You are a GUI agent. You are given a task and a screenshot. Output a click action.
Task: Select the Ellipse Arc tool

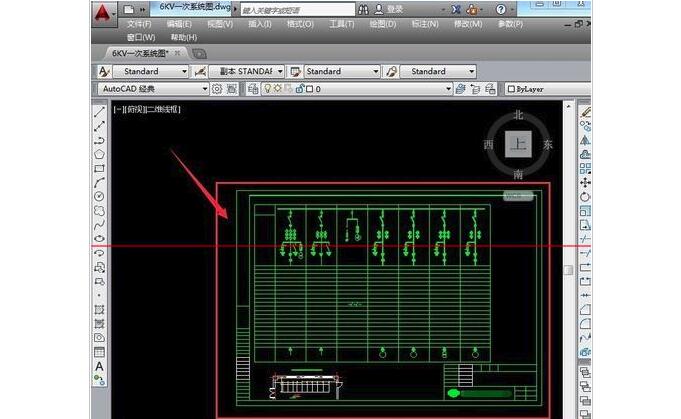(x=99, y=253)
